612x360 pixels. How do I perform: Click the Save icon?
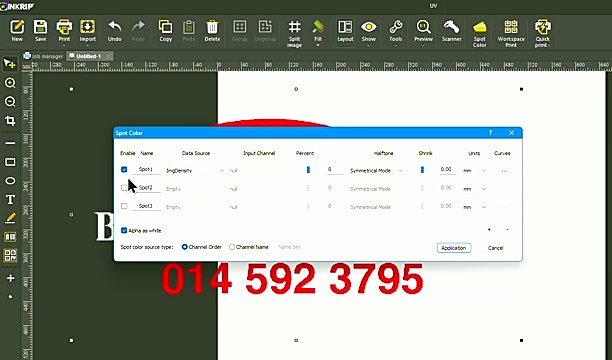pyautogui.click(x=40, y=30)
